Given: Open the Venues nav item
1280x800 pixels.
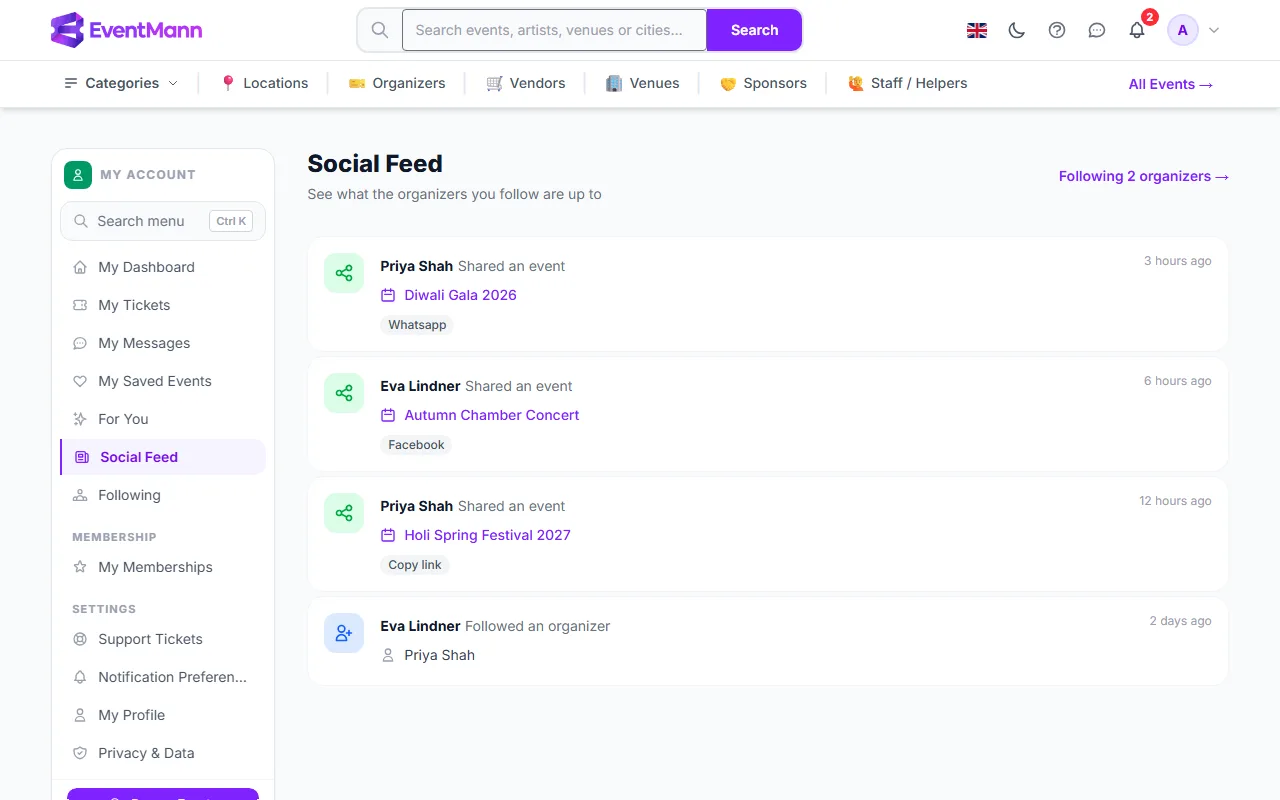Looking at the screenshot, I should click(643, 83).
